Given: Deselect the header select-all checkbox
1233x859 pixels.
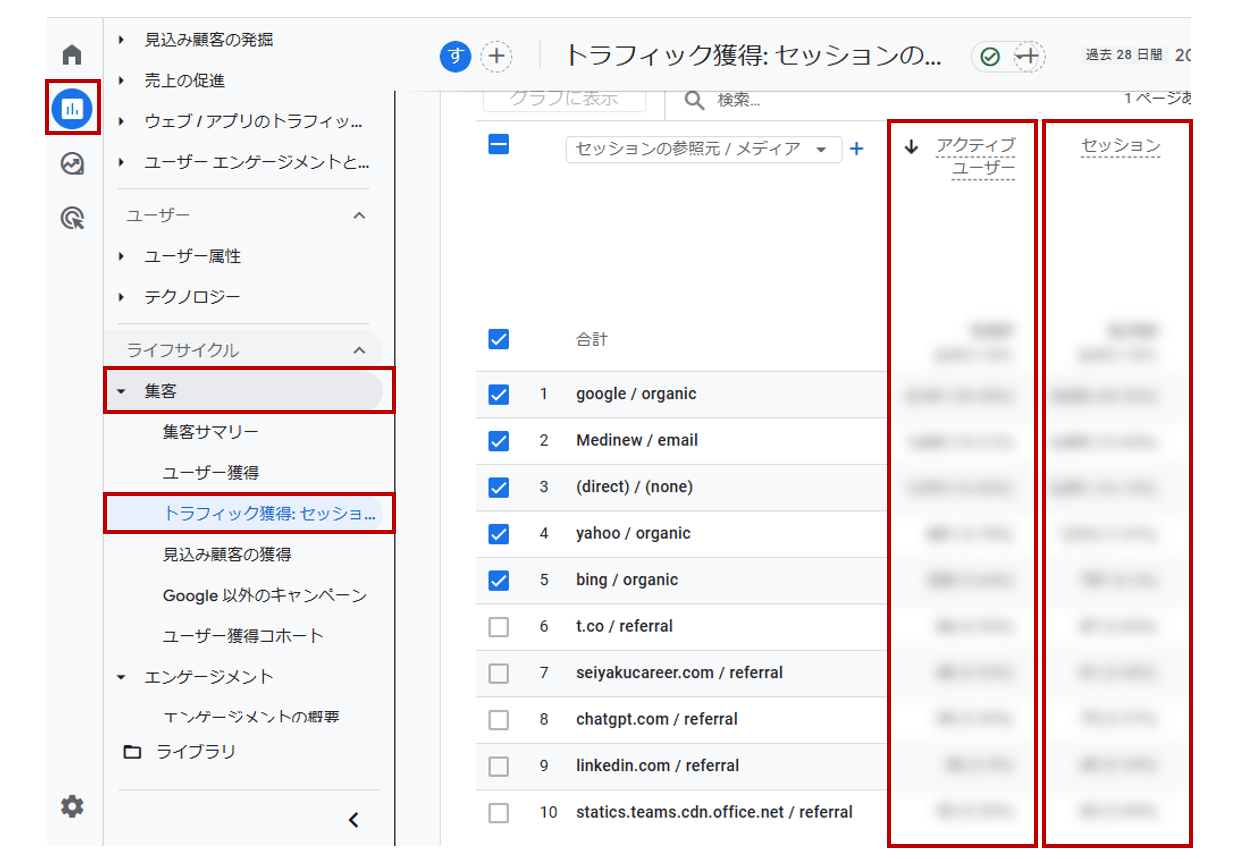Looking at the screenshot, I should (499, 144).
